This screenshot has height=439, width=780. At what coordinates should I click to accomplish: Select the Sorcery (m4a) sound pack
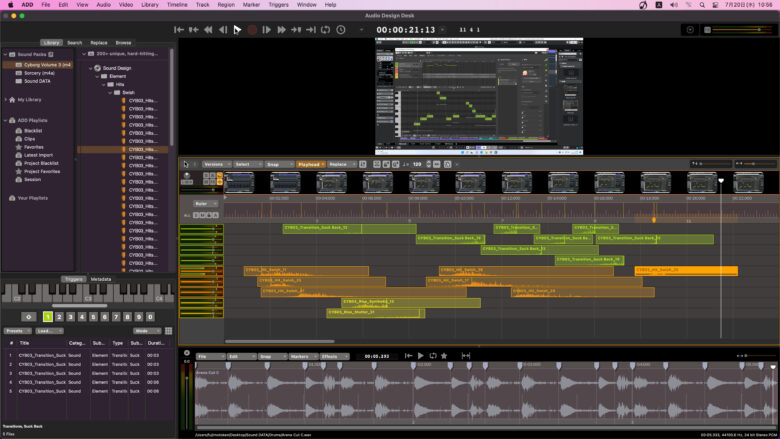[38, 73]
